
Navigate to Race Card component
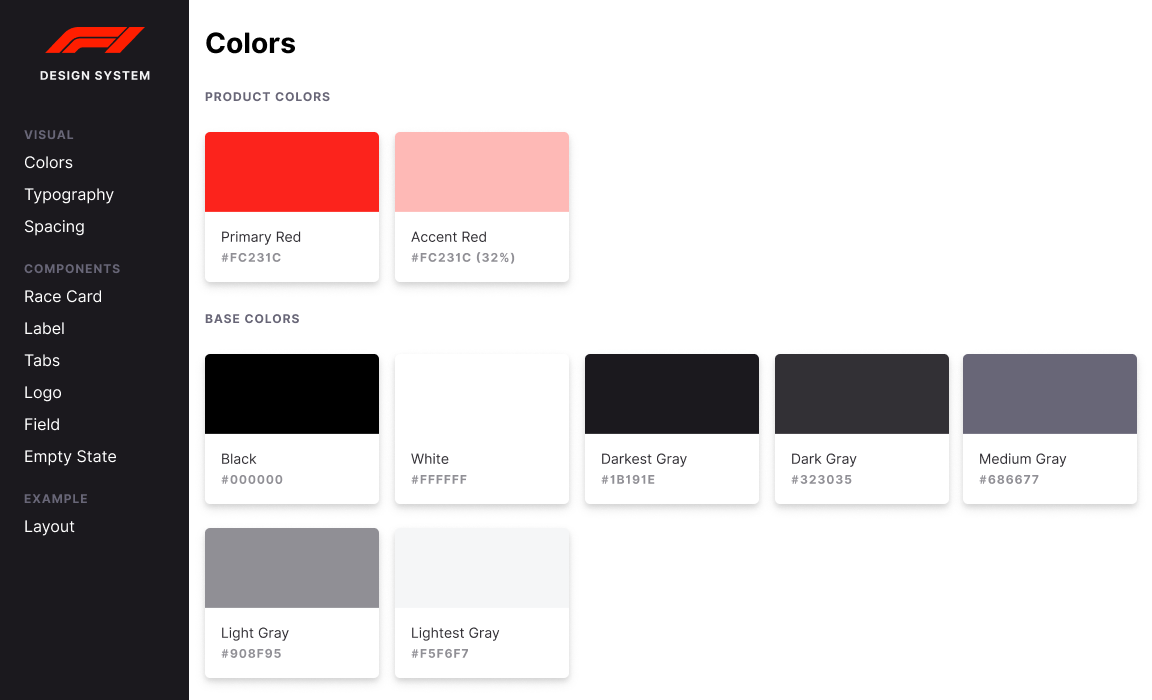tap(63, 297)
